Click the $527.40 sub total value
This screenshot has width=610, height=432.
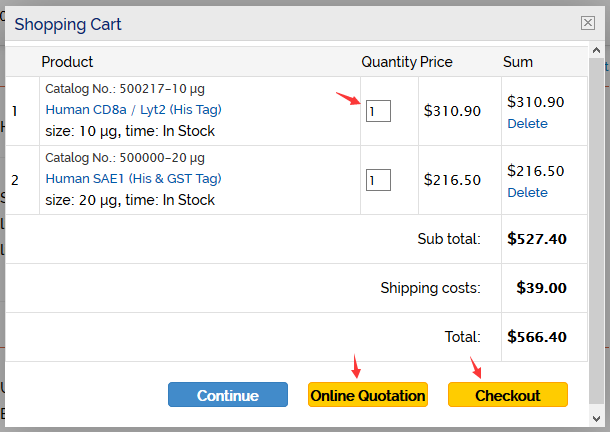coord(537,239)
